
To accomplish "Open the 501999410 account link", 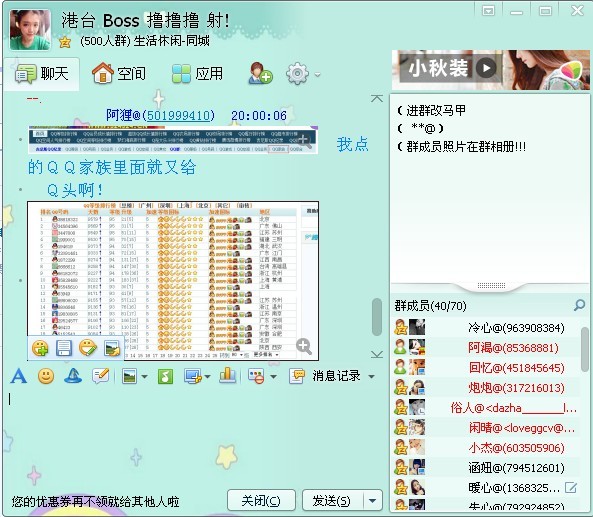I will 178,115.
